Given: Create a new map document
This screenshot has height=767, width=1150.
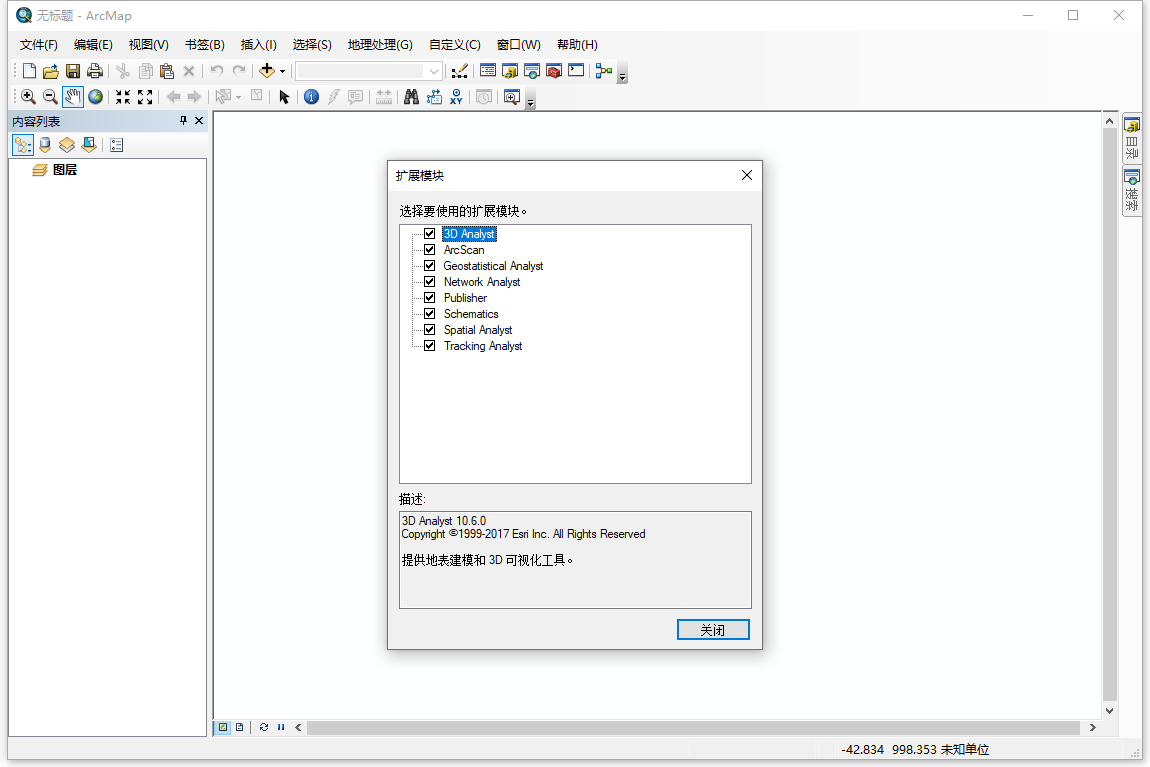Looking at the screenshot, I should (29, 71).
